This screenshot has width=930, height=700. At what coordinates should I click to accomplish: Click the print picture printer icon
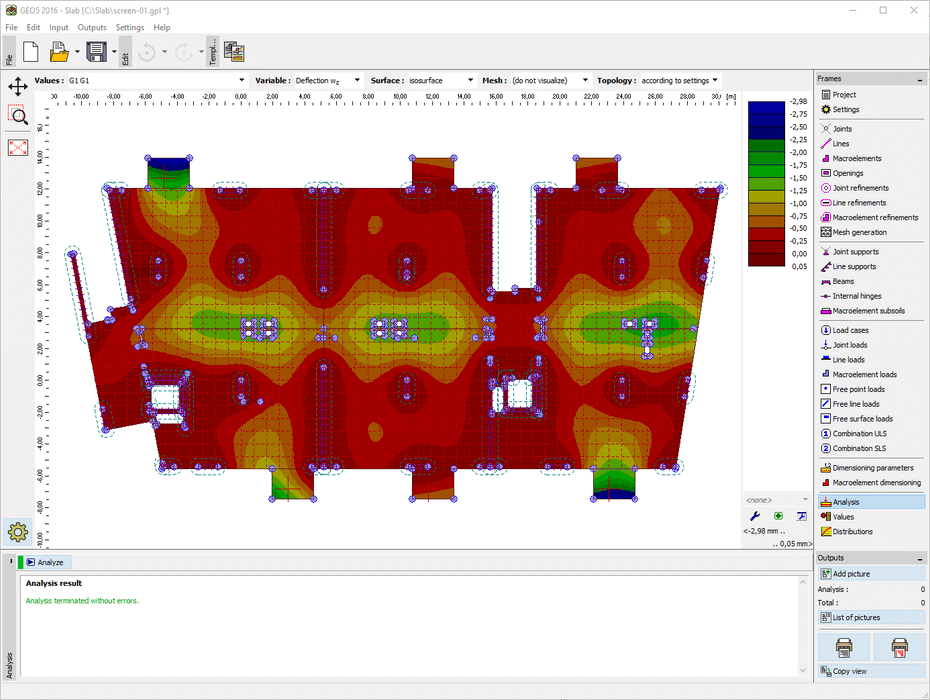point(843,647)
